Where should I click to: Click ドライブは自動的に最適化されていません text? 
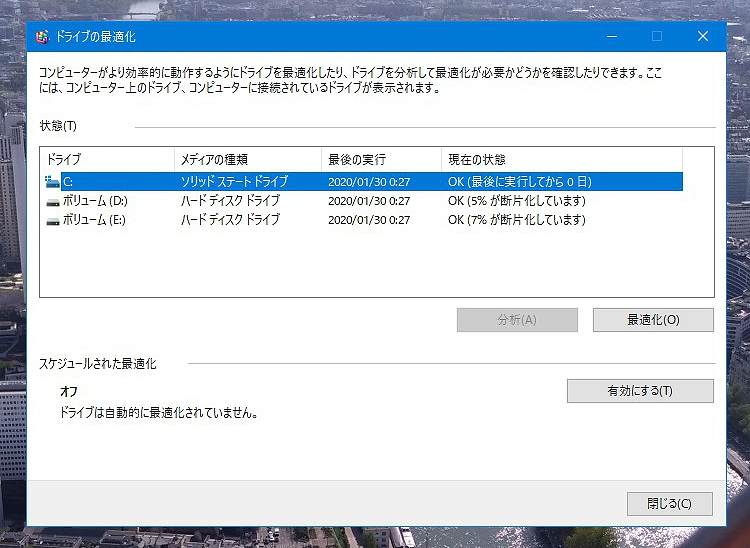pos(159,413)
